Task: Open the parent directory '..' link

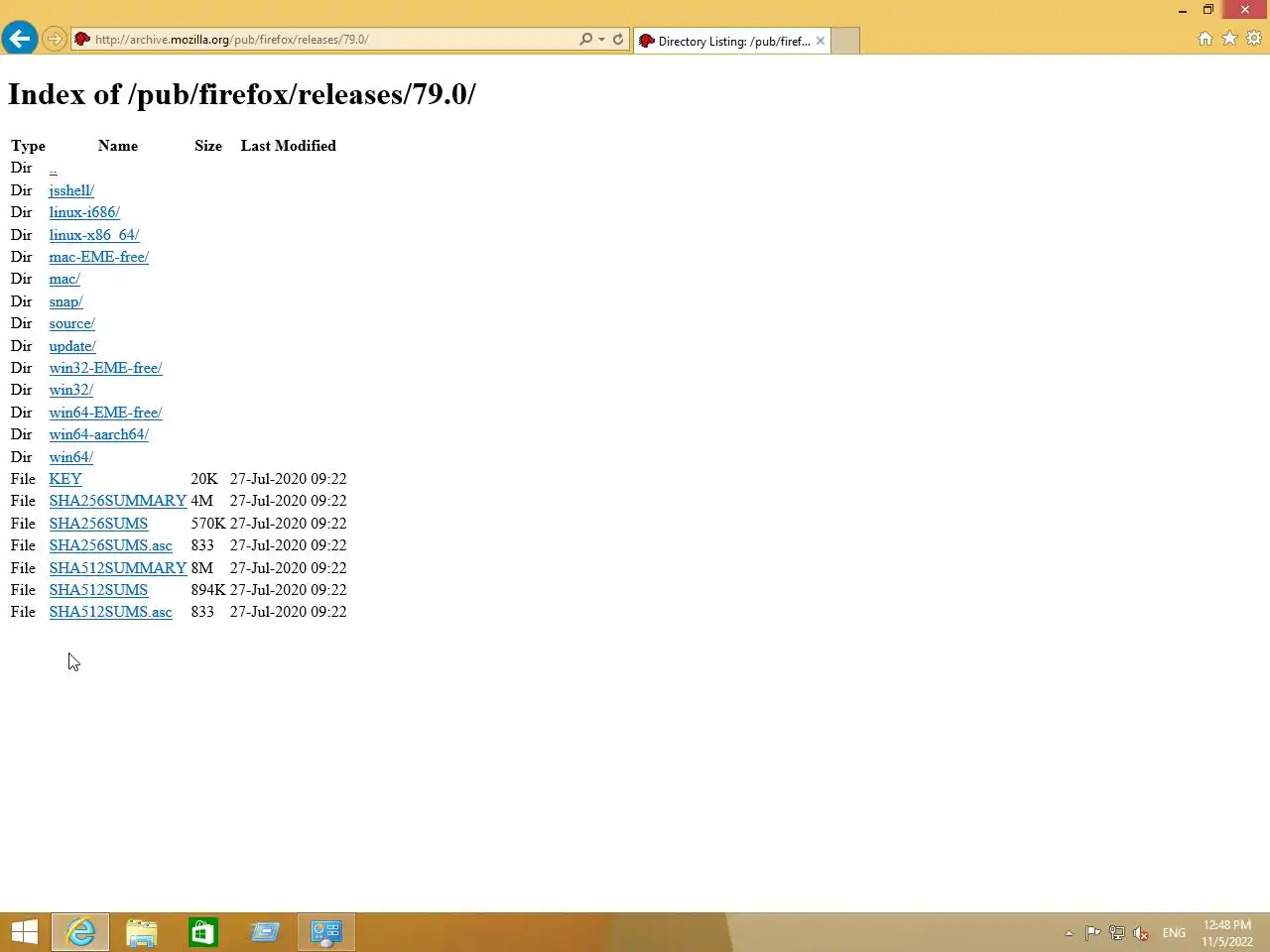Action: [x=54, y=168]
